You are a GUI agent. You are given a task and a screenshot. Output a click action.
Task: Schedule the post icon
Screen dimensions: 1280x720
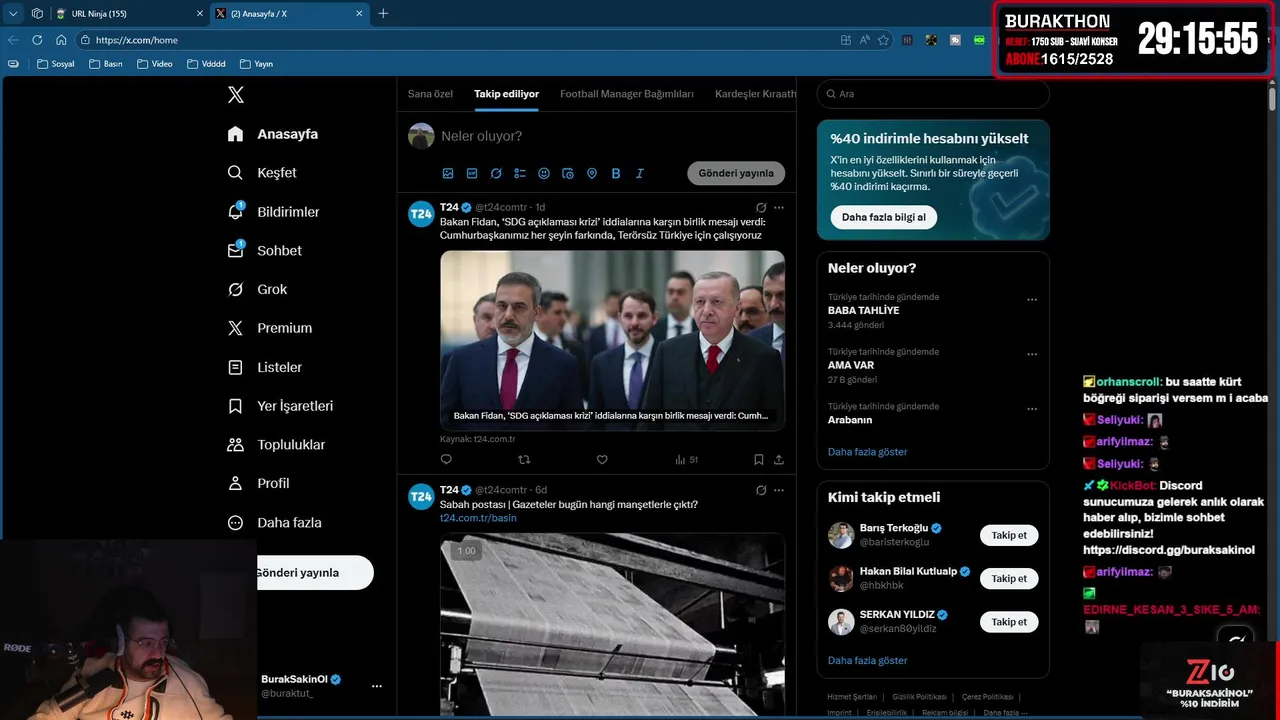coord(568,173)
